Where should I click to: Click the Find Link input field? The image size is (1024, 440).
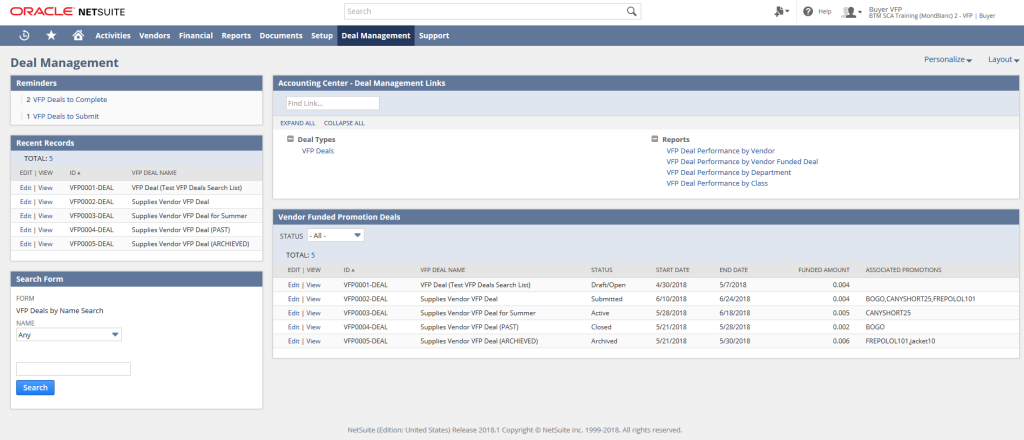[332, 103]
